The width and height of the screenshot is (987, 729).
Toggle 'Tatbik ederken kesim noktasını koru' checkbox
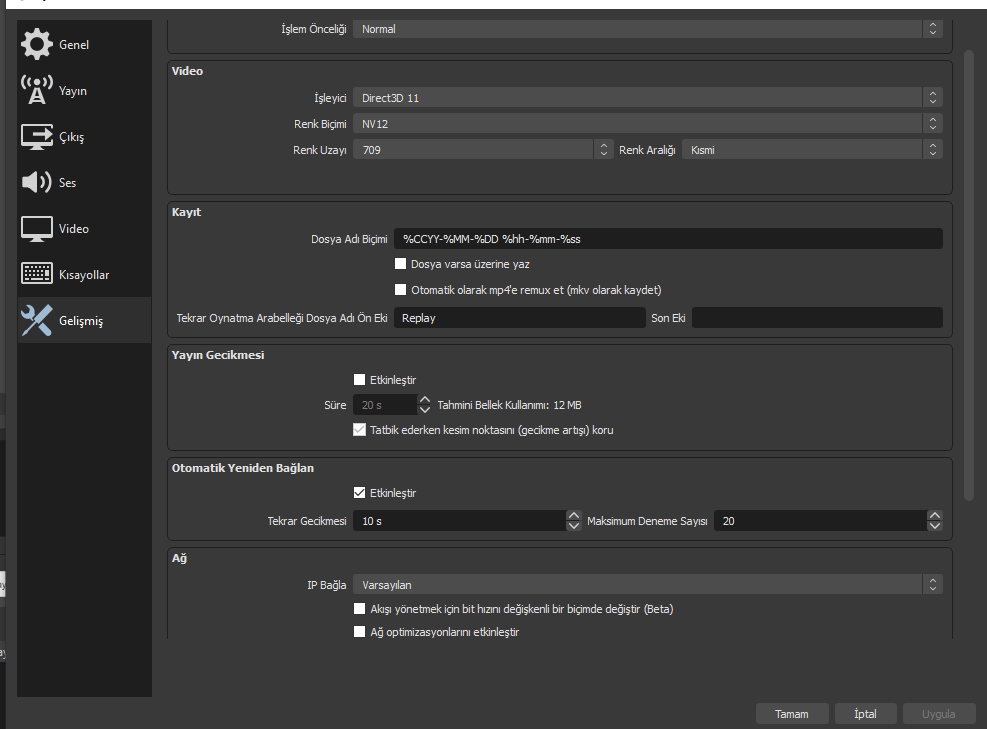click(359, 430)
